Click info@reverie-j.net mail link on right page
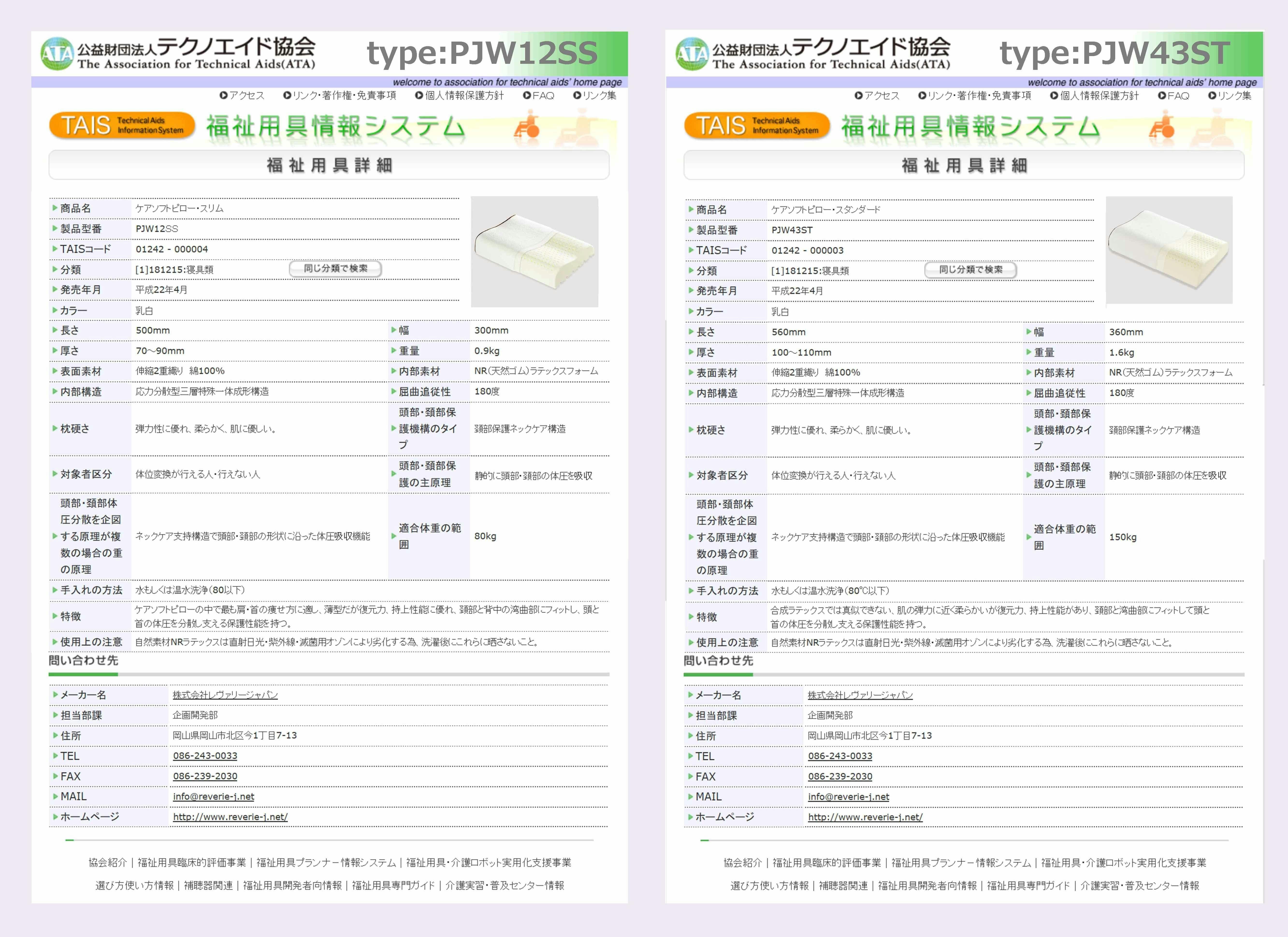 pyautogui.click(x=848, y=797)
